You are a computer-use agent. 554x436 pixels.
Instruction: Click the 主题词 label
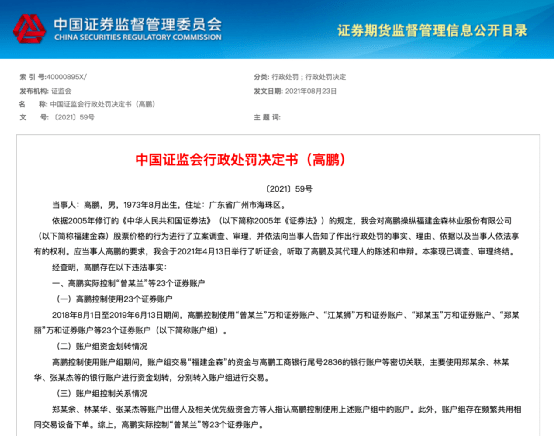coord(267,117)
